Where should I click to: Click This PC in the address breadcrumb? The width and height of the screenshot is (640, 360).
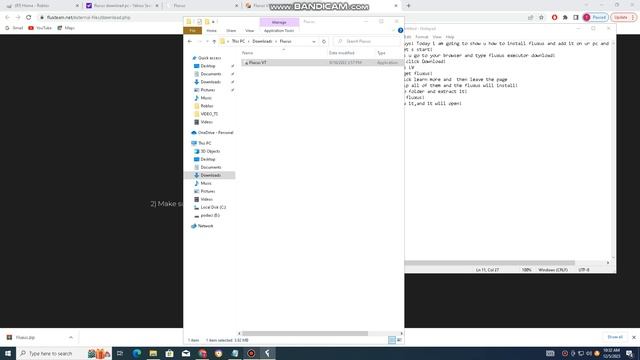coord(238,41)
